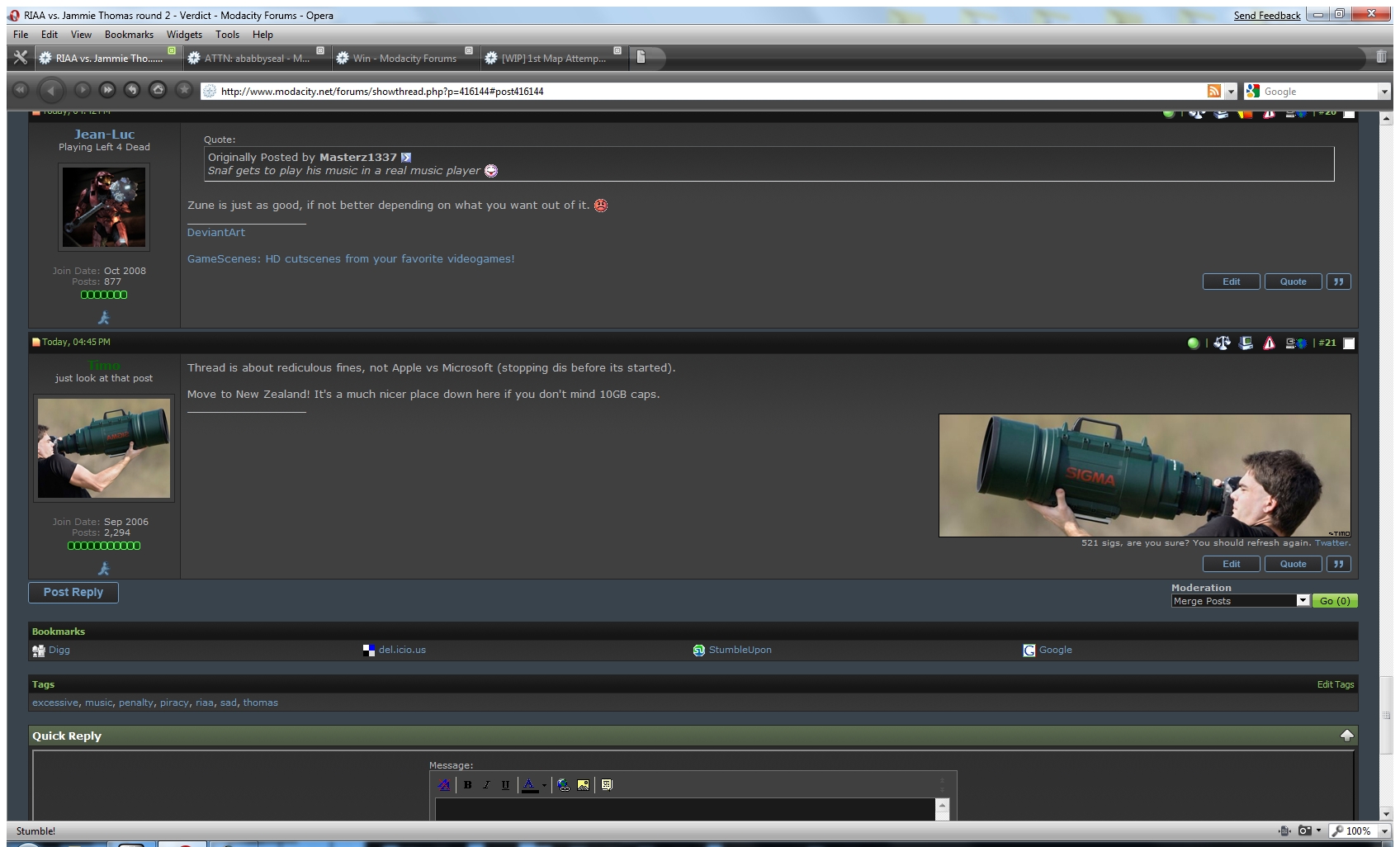Open the GameScenes HD cutscenes link
This screenshot has width=1400, height=847.
(x=351, y=259)
